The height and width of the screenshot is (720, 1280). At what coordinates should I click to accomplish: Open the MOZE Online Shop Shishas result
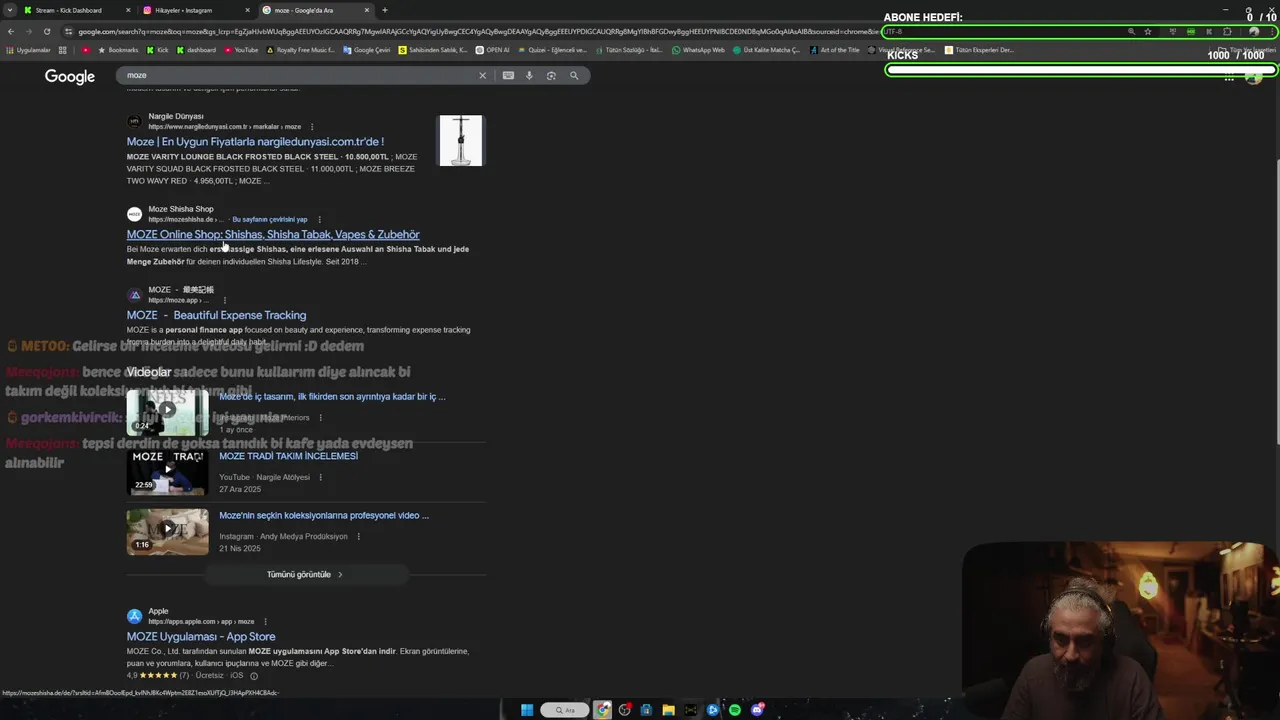[273, 235]
